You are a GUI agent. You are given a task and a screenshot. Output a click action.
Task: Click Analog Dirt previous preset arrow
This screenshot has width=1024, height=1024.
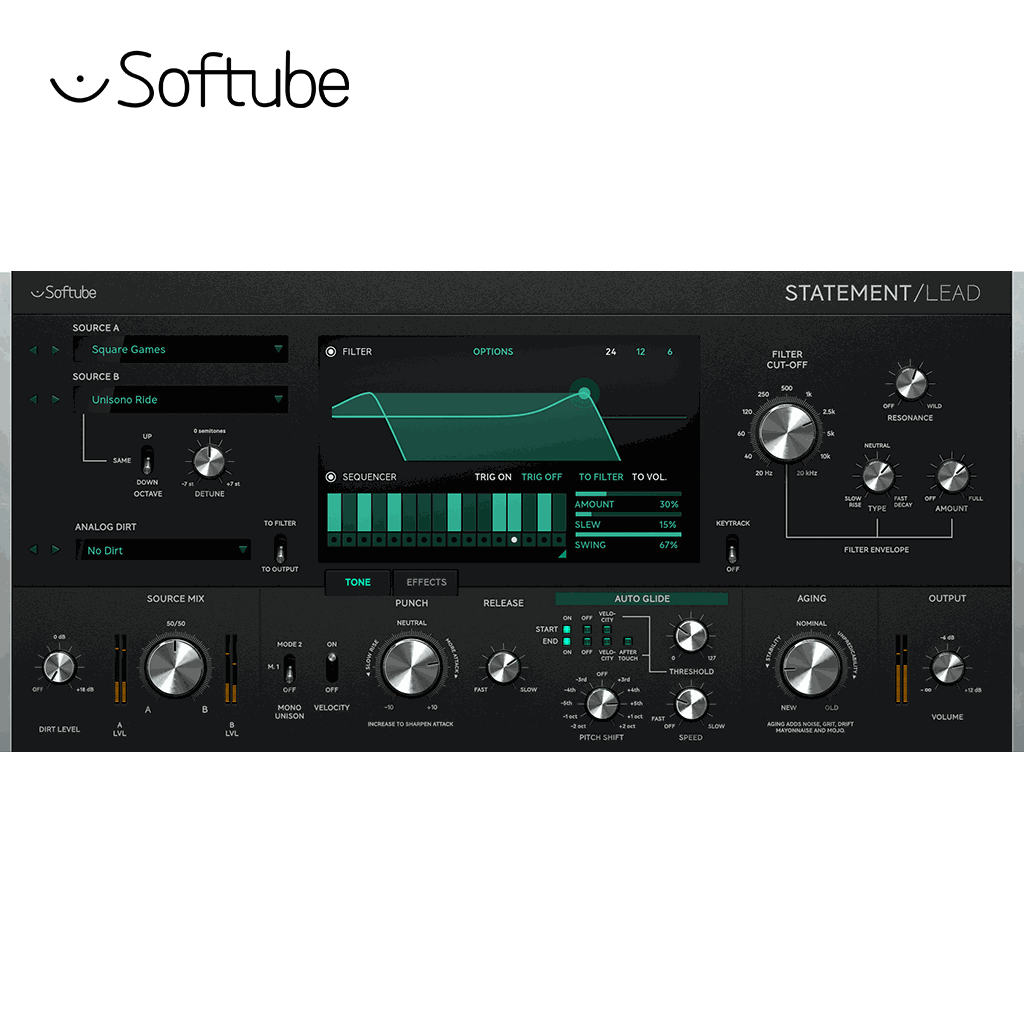click(33, 550)
